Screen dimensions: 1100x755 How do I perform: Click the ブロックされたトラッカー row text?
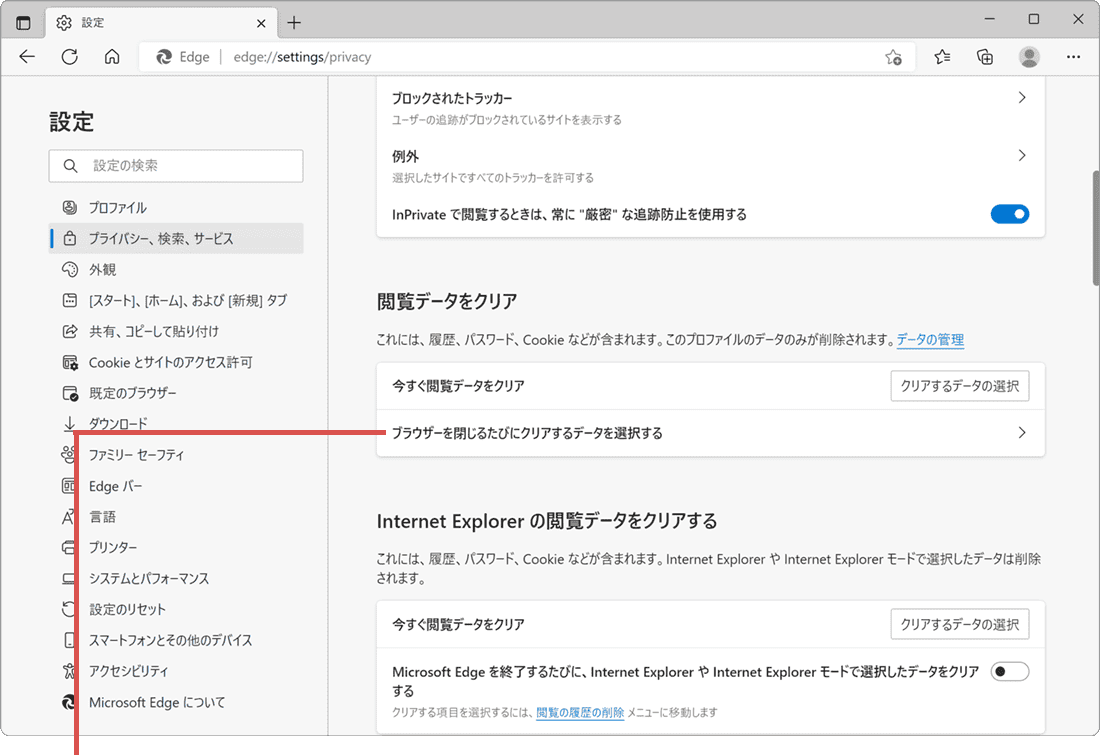tap(452, 98)
